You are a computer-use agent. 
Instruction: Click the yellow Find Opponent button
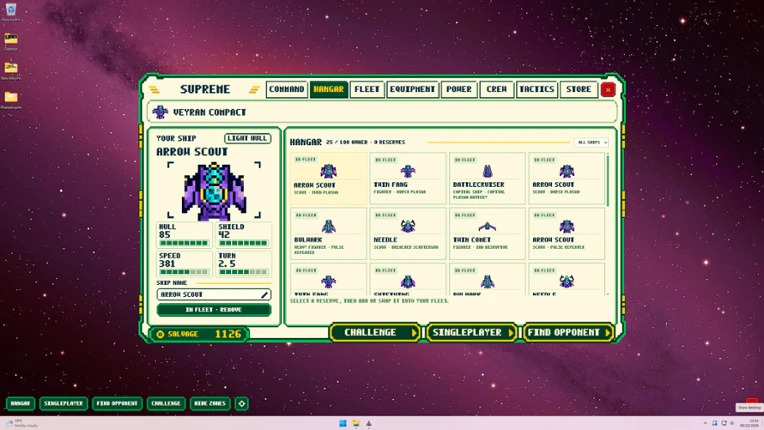coord(568,333)
